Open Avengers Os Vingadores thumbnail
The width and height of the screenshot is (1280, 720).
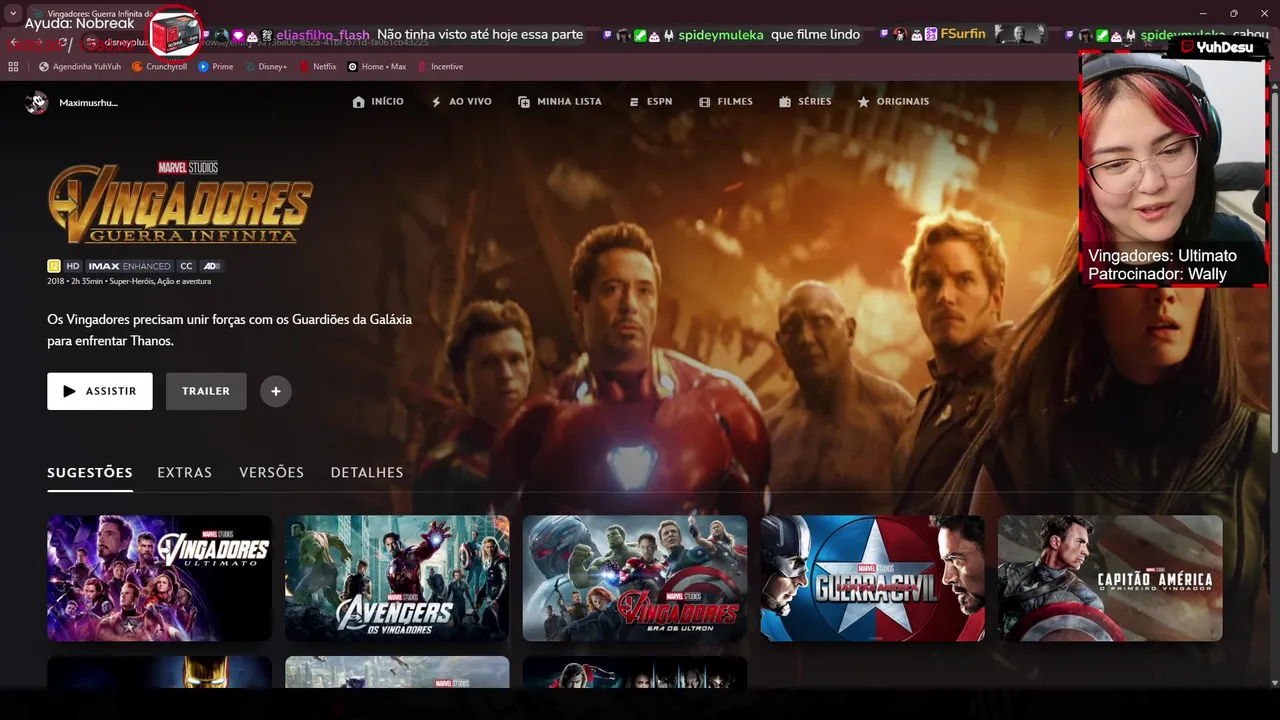[397, 578]
